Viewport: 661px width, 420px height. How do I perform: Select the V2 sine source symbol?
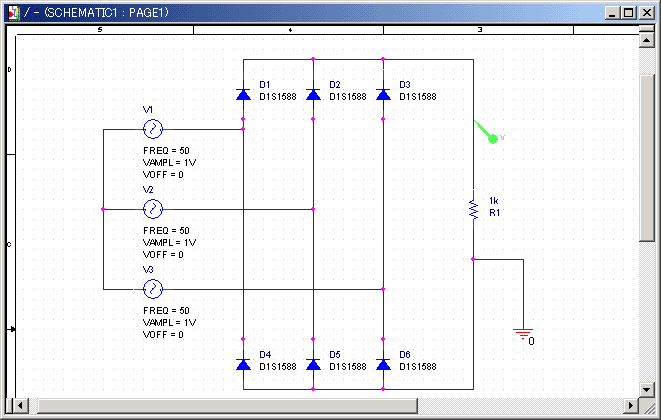[153, 209]
